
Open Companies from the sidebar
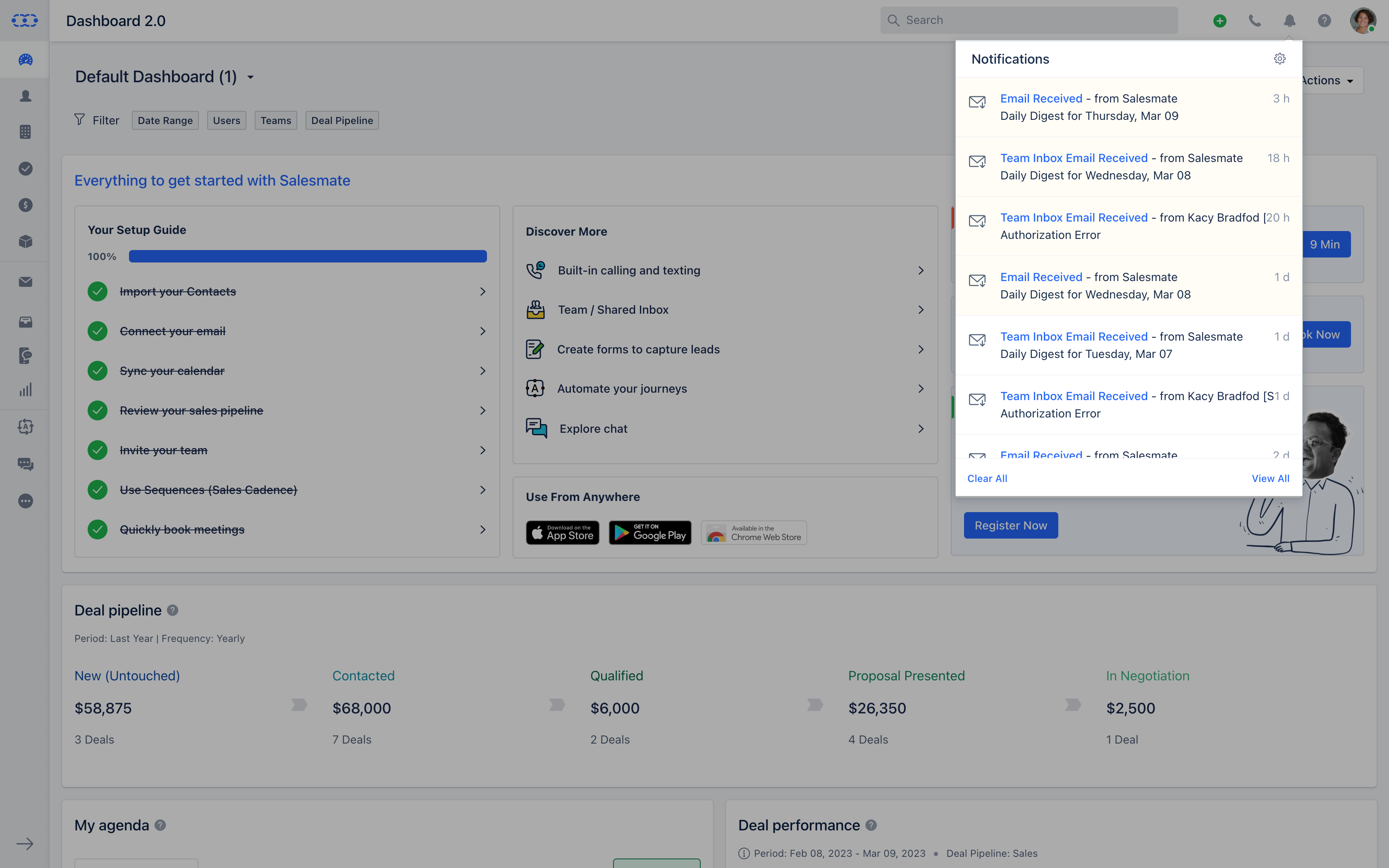tap(25, 132)
